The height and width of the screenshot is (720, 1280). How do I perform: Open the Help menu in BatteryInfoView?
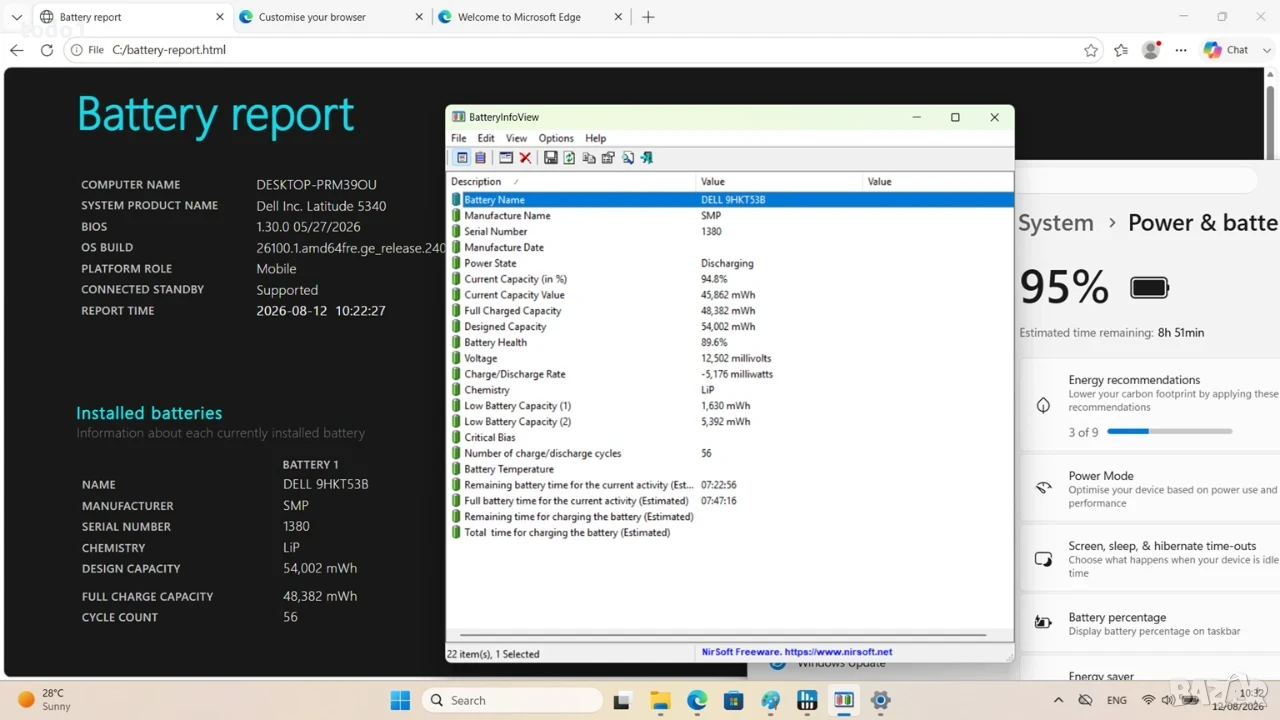click(x=595, y=138)
